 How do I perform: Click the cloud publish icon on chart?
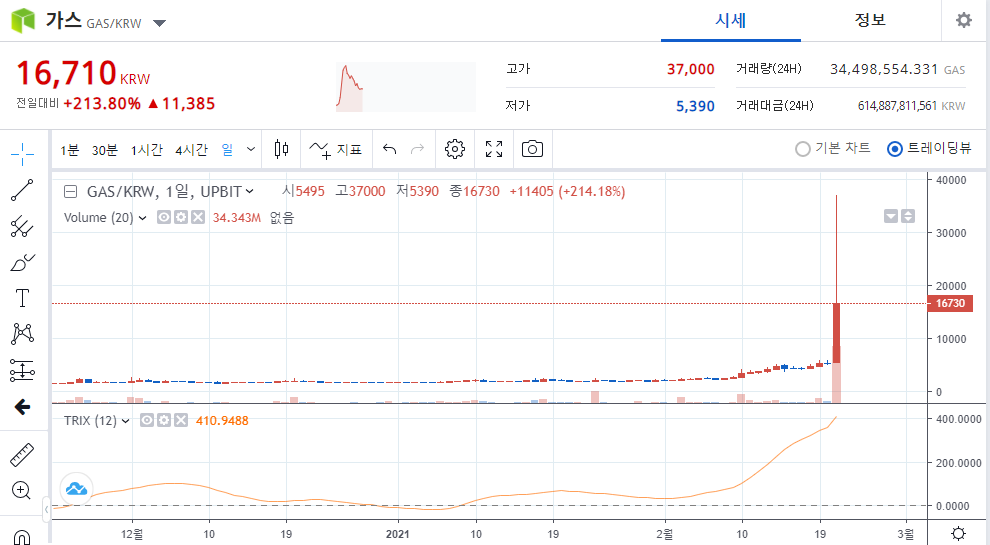76,489
